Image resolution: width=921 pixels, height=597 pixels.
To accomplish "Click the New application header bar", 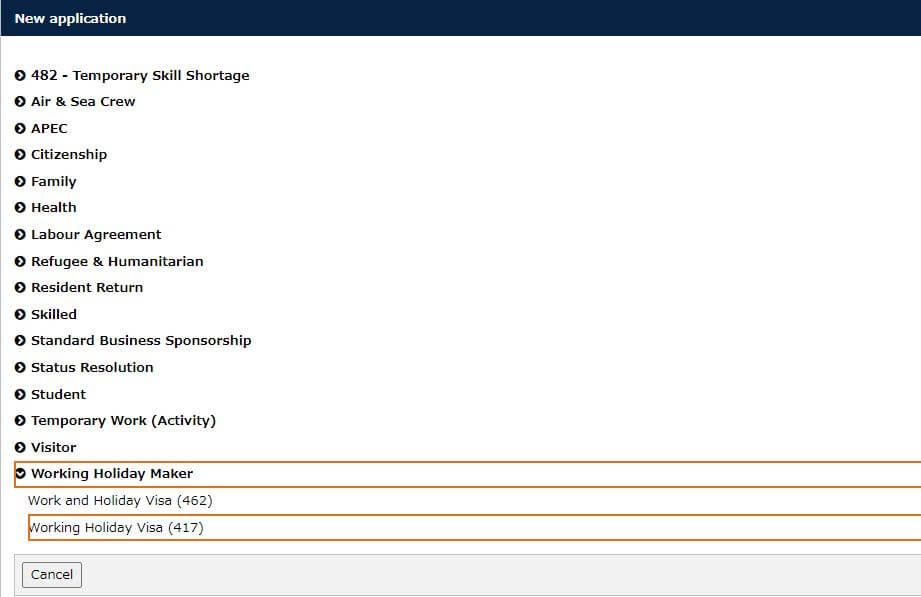I will [x=460, y=18].
